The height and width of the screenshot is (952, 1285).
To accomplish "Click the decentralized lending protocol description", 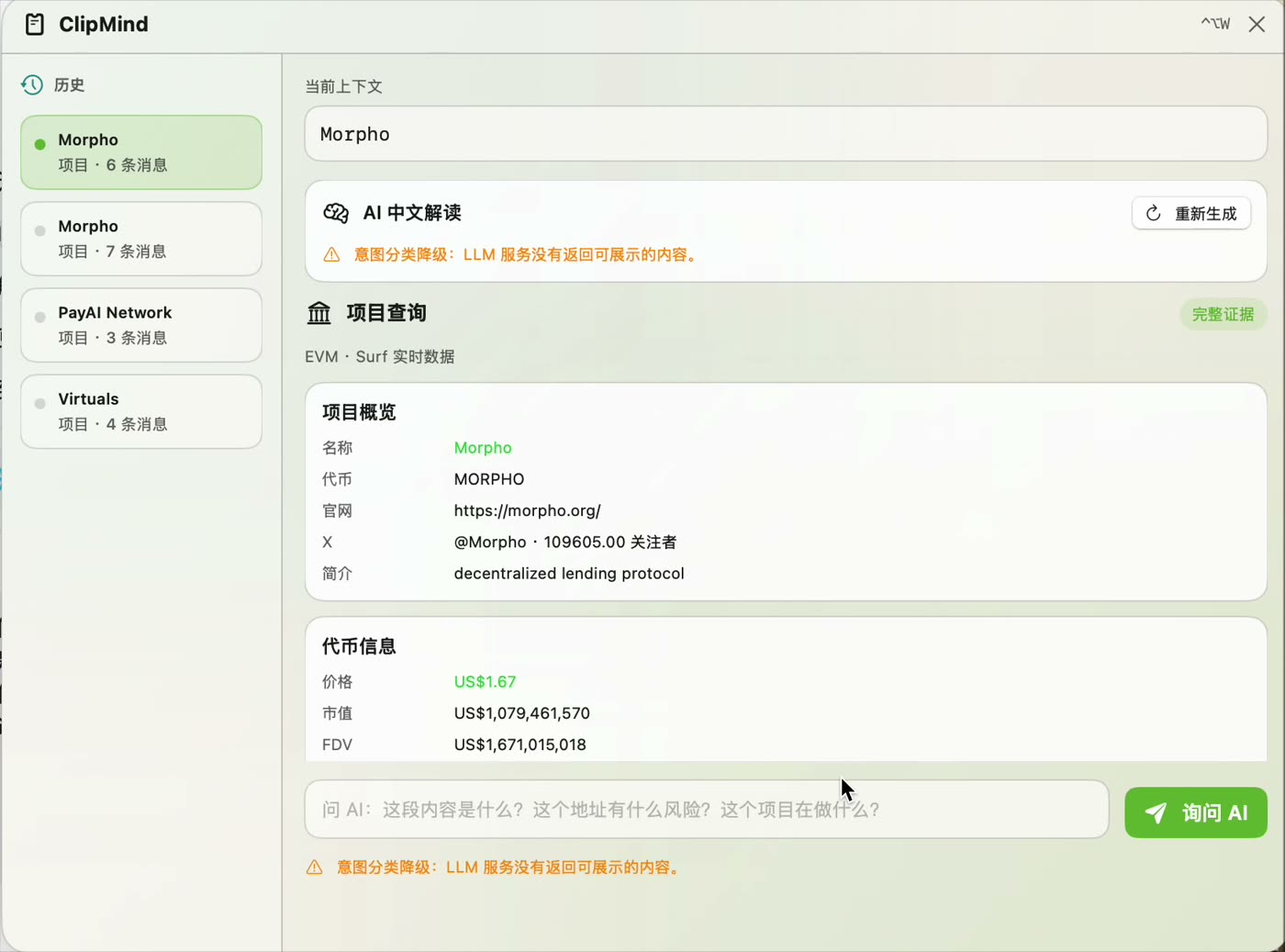I will 569,573.
